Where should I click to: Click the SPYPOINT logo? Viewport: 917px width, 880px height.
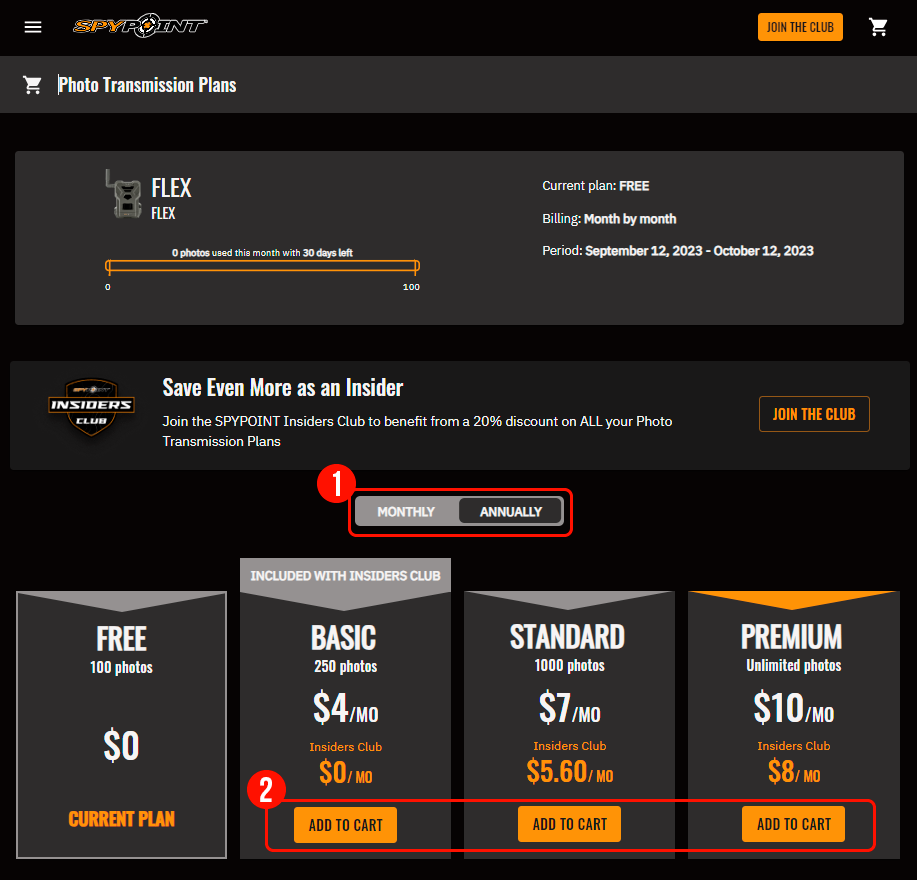pyautogui.click(x=140, y=26)
